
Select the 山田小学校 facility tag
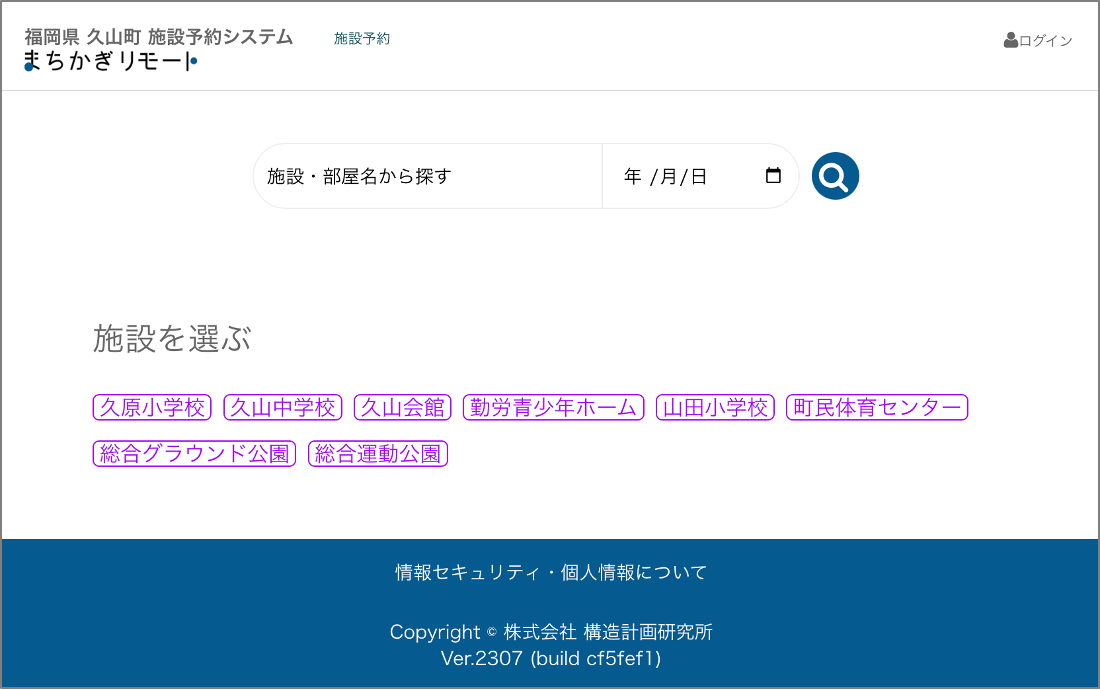[x=715, y=408]
